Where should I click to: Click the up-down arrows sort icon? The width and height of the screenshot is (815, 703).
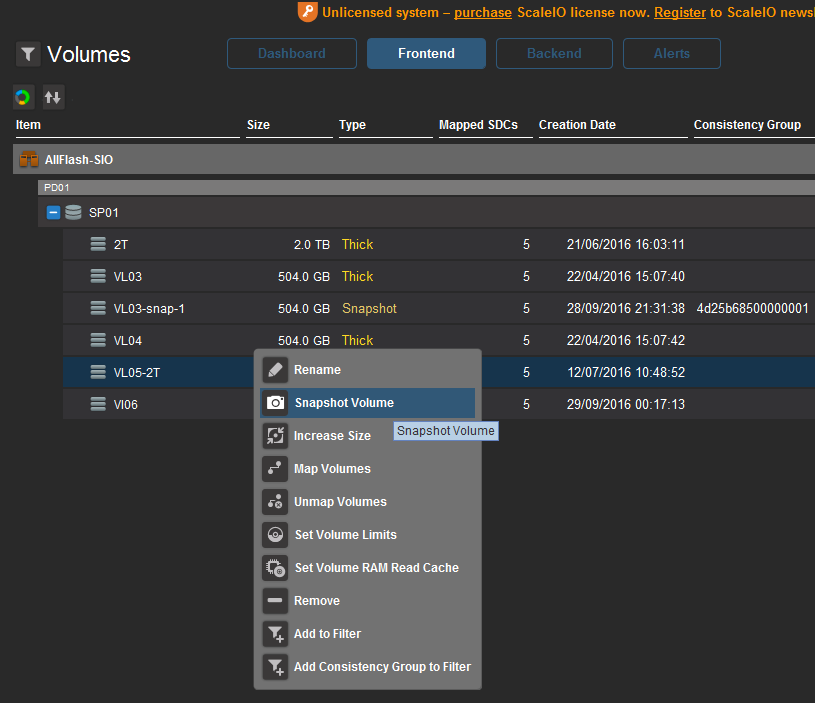(x=54, y=97)
